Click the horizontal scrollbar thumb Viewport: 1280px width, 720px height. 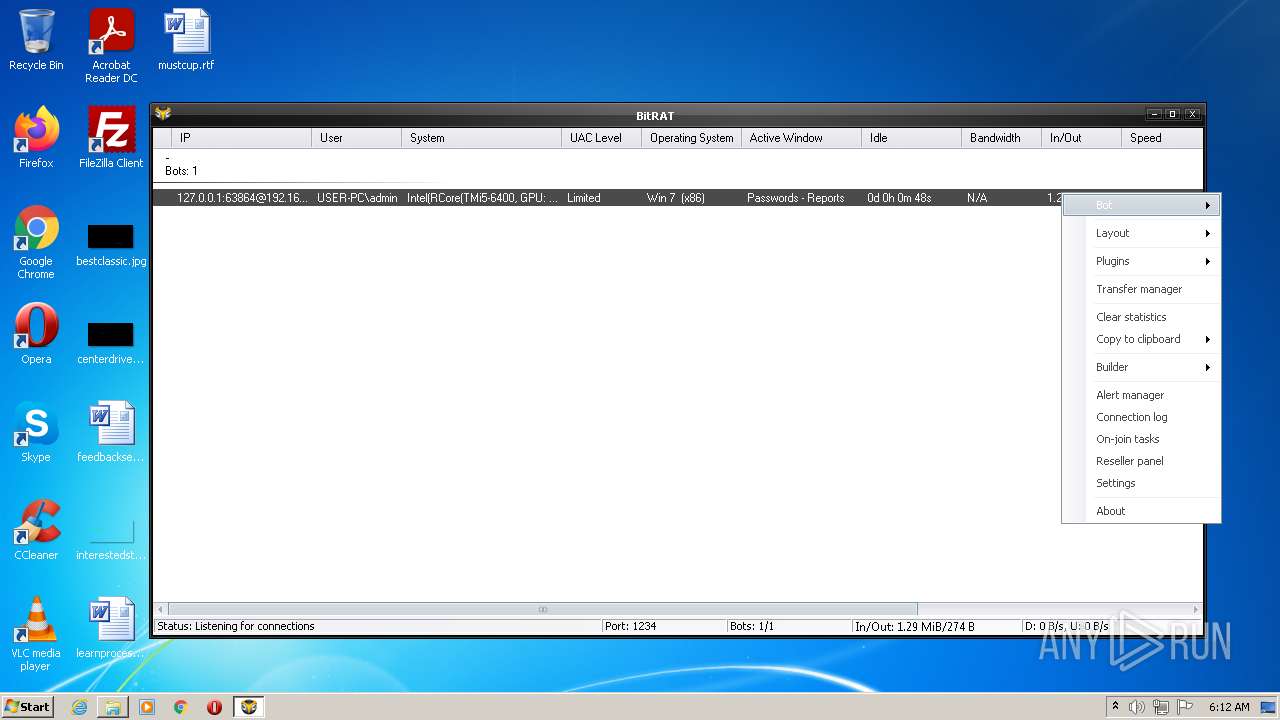[542, 609]
